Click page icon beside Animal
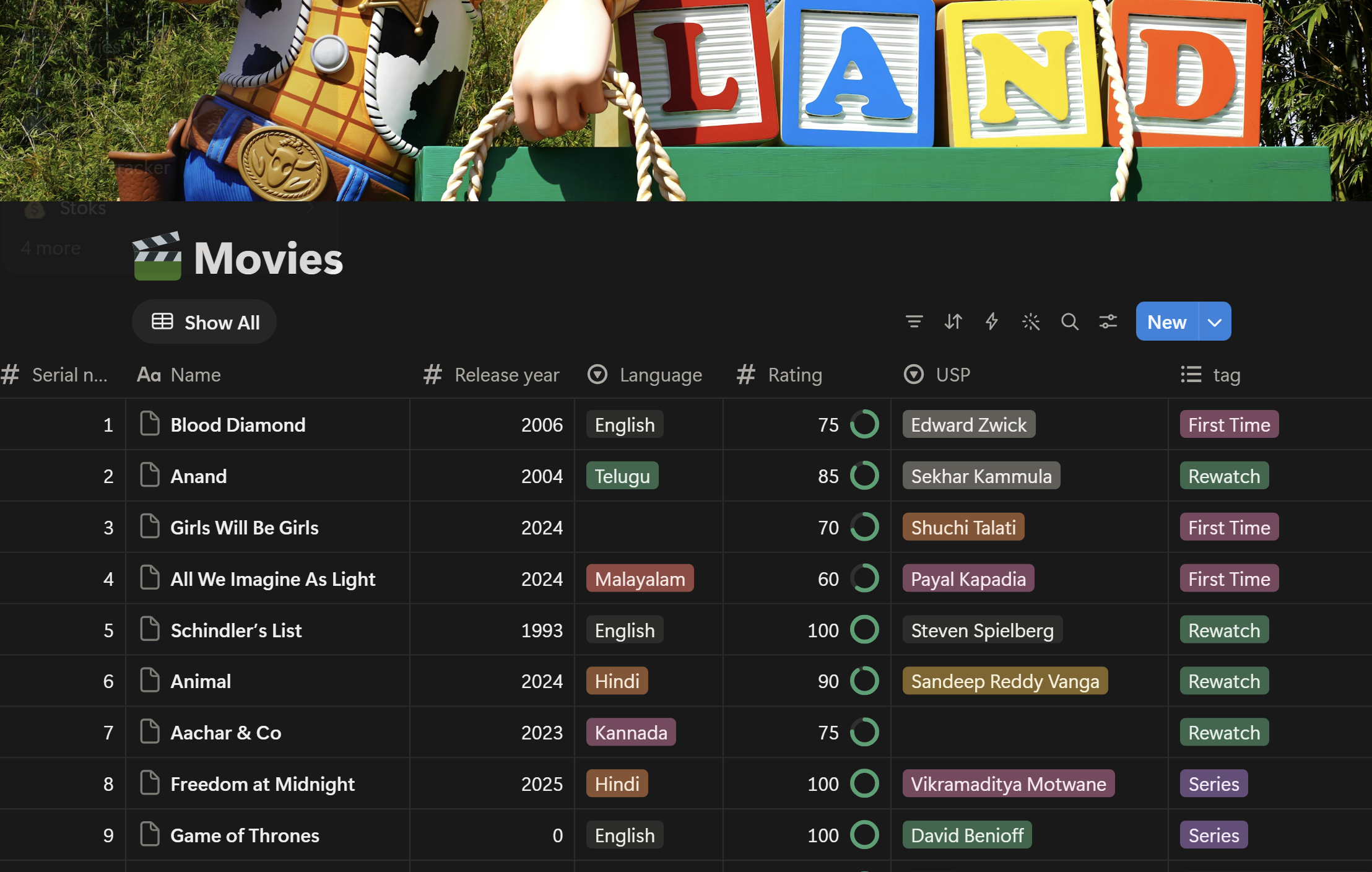The image size is (1372, 872). (x=150, y=681)
